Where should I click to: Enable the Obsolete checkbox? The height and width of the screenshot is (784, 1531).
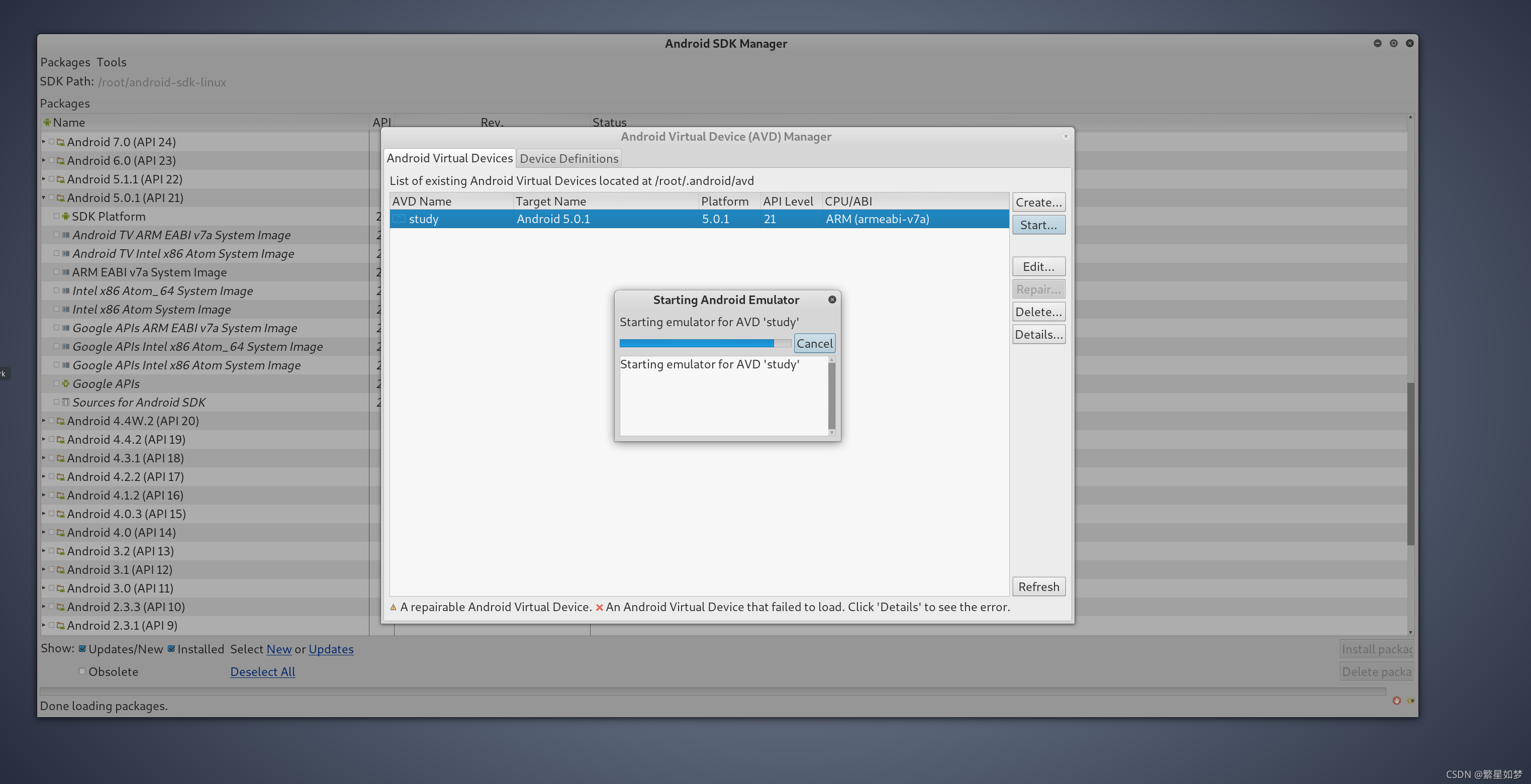82,671
